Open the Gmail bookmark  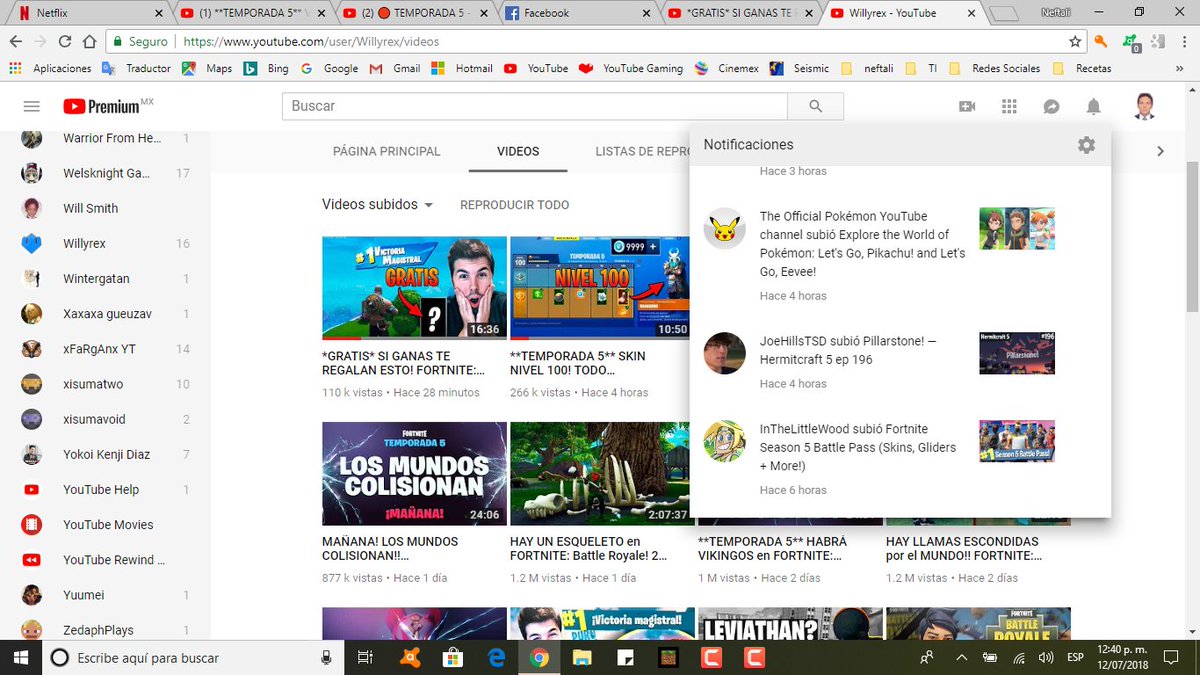(394, 68)
